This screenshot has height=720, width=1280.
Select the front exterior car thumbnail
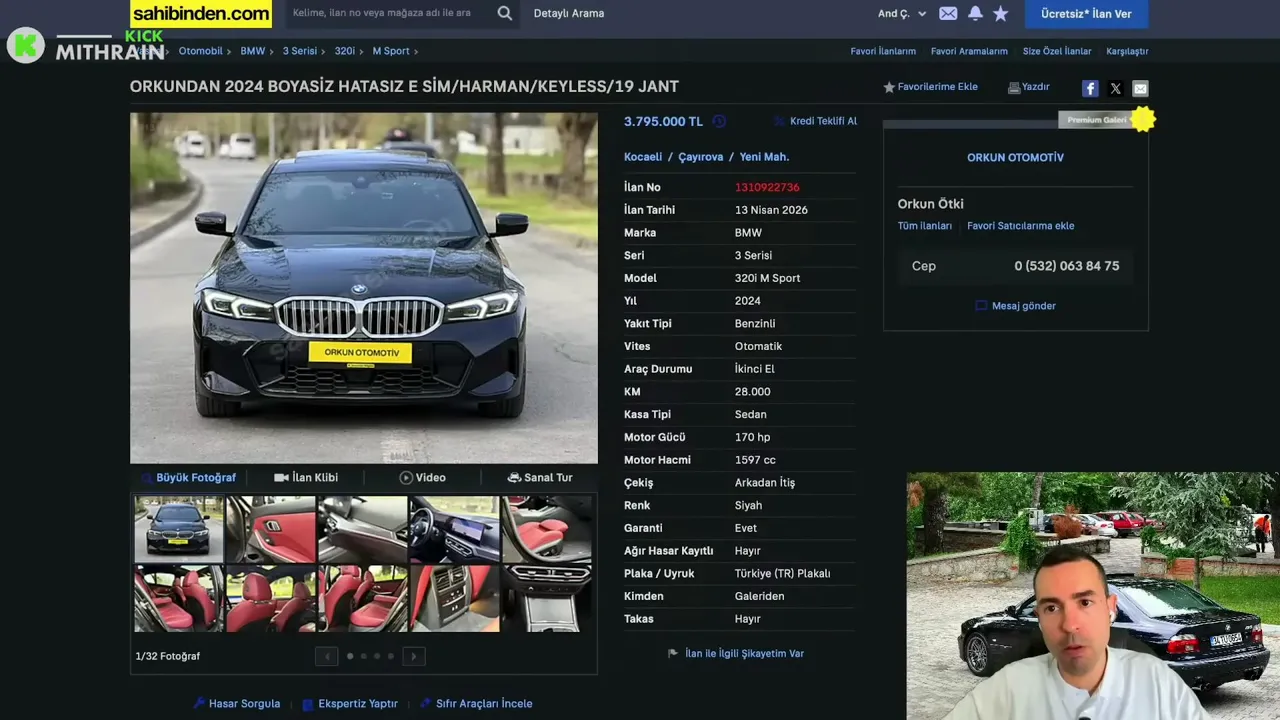(179, 529)
